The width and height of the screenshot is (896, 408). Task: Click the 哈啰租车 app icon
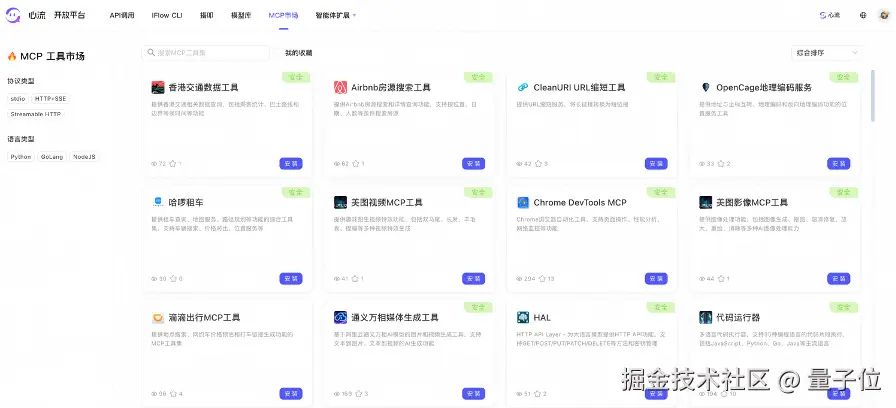click(158, 202)
